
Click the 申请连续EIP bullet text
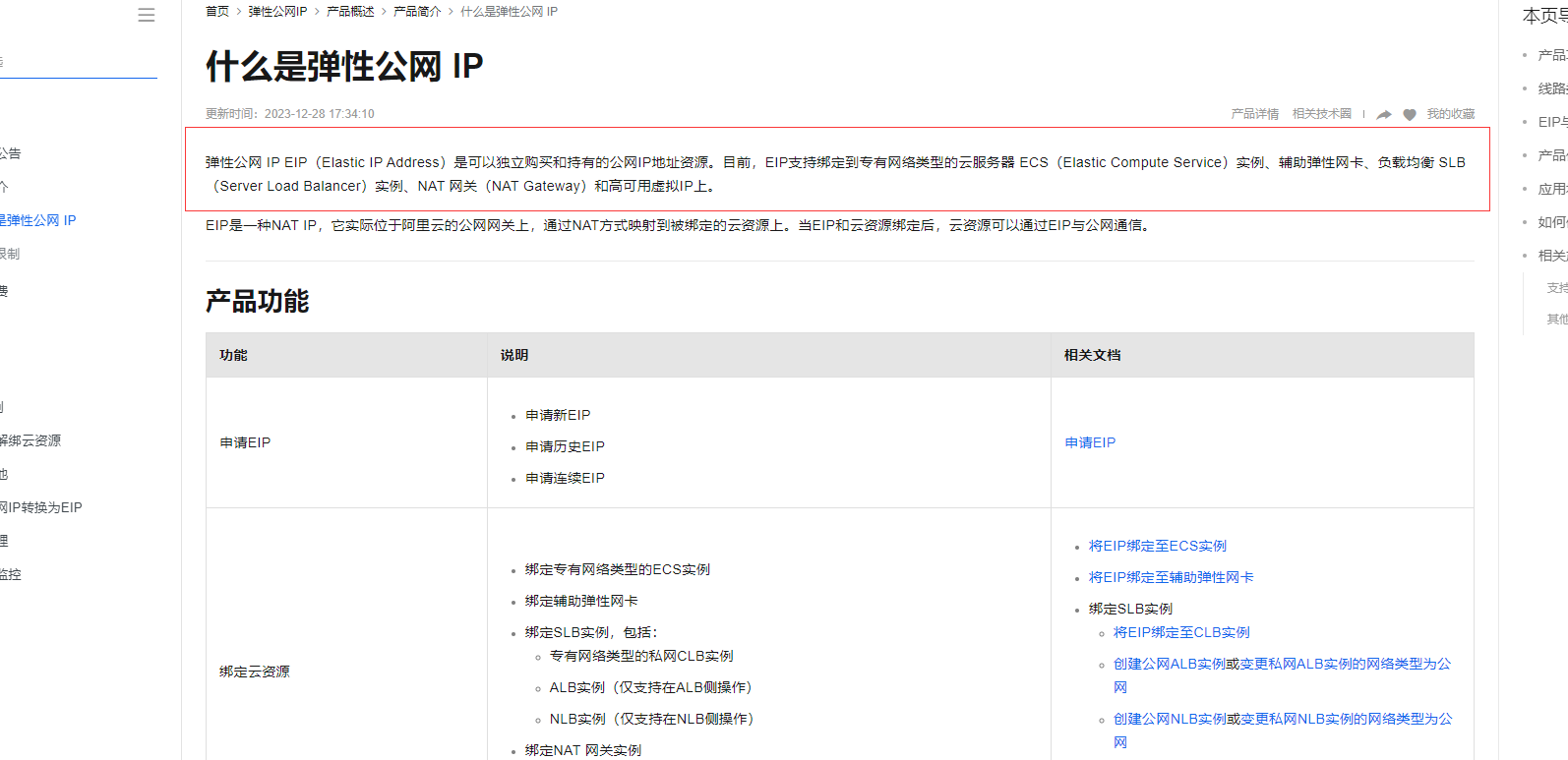[x=565, y=478]
